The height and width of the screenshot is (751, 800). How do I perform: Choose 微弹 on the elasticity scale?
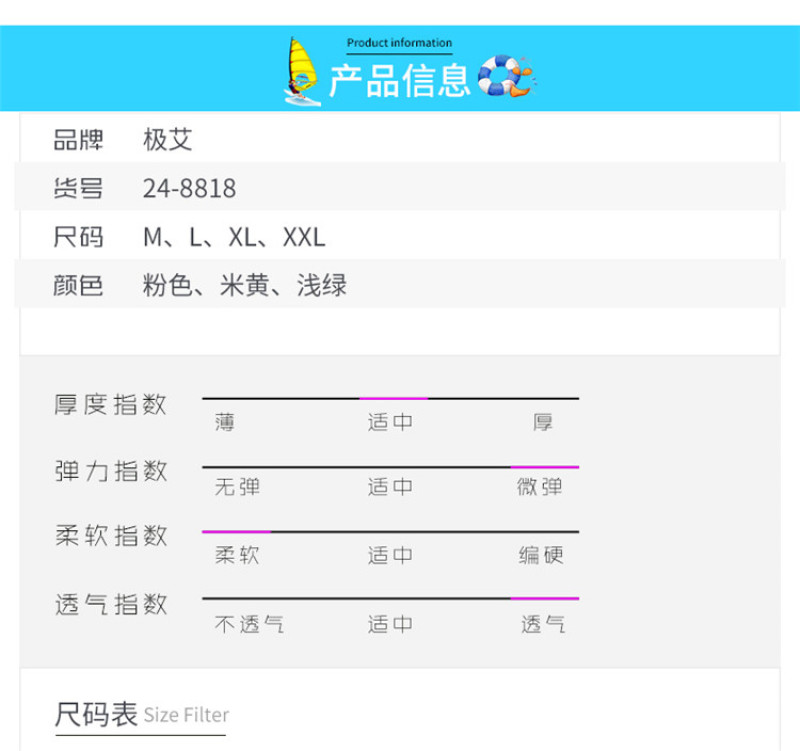tap(540, 488)
